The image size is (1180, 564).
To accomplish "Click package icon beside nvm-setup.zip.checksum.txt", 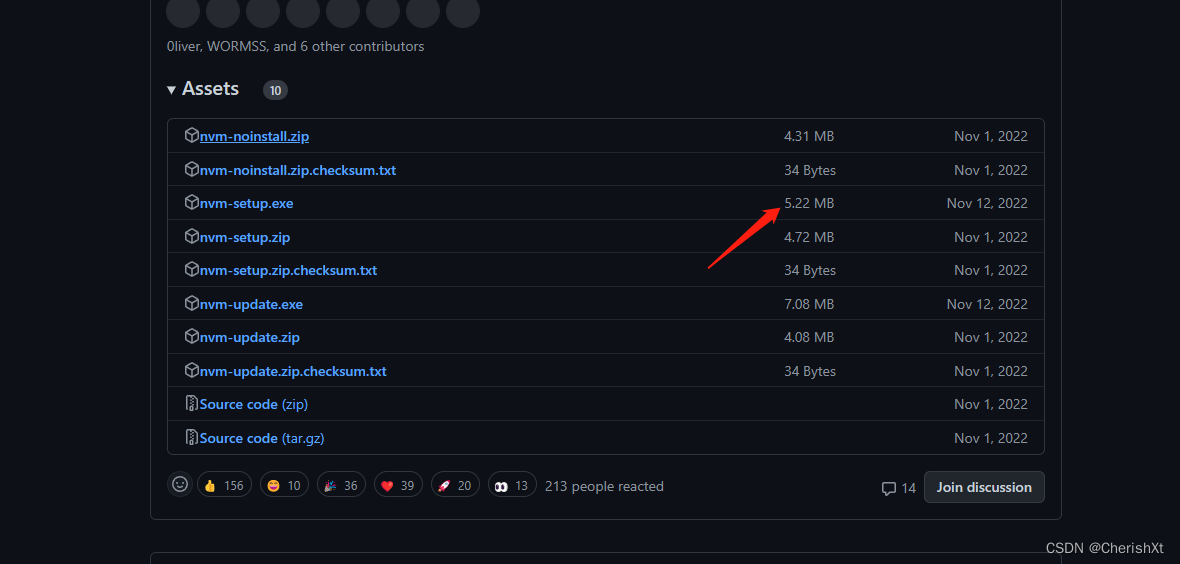I will [191, 270].
